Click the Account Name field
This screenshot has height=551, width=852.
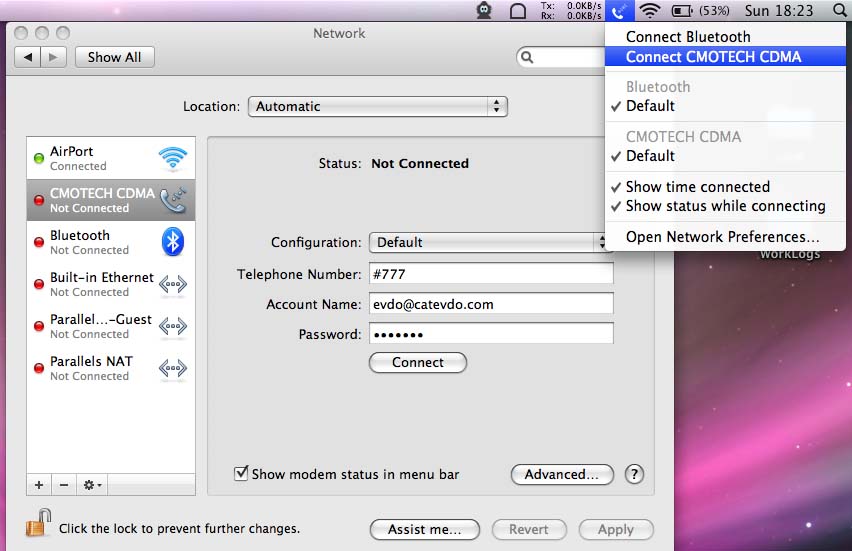point(491,304)
